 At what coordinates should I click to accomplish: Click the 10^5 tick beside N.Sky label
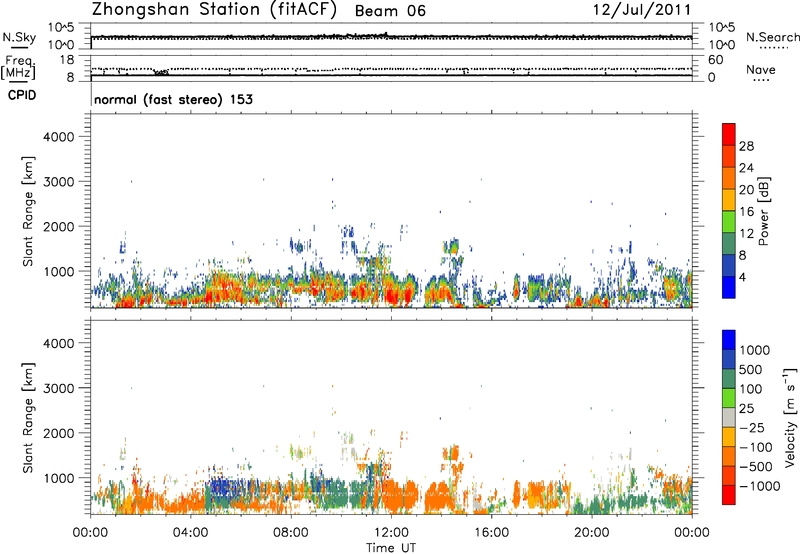coord(61,28)
